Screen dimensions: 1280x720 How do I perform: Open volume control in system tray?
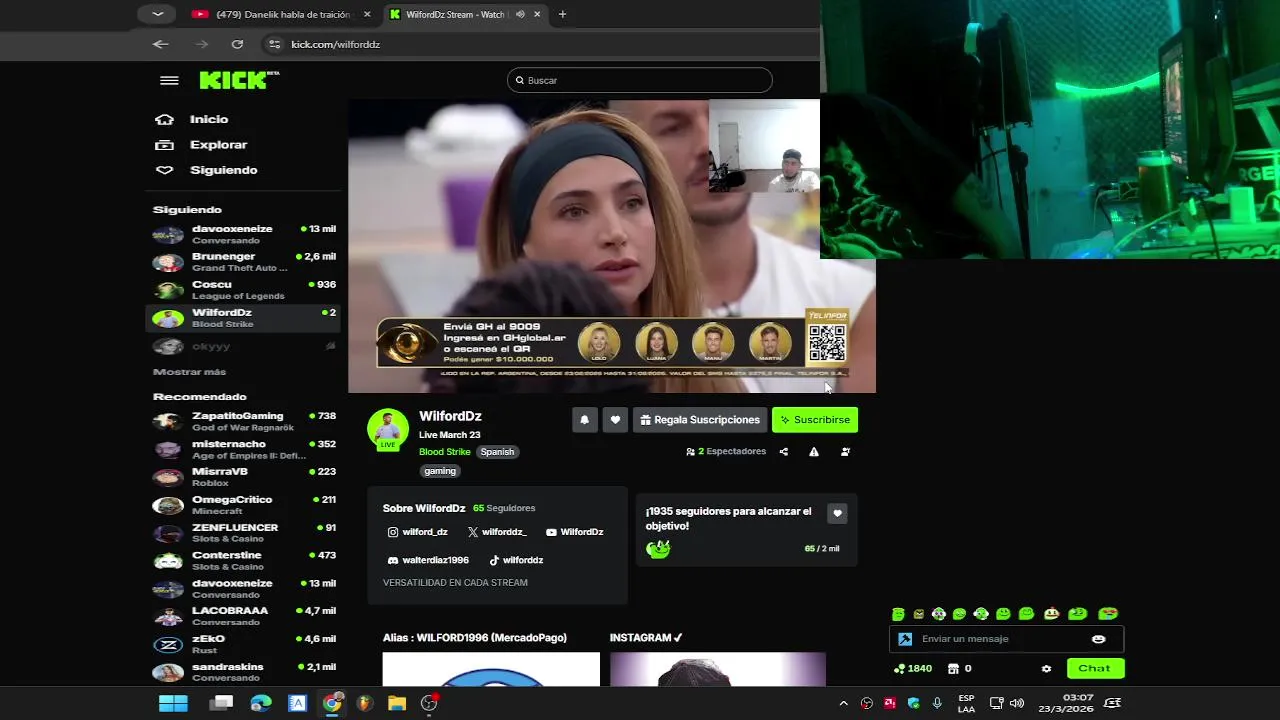point(1017,703)
